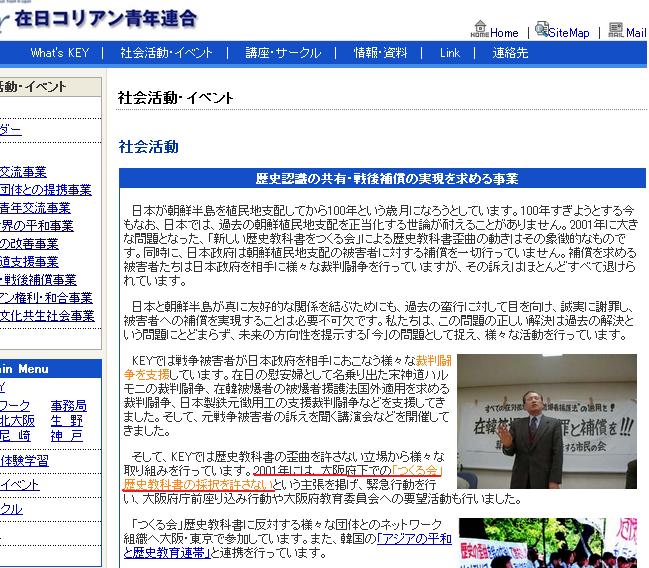649x568 pixels.
Task: Click the 青年交流事業 sidebar link
Action: click(x=35, y=208)
